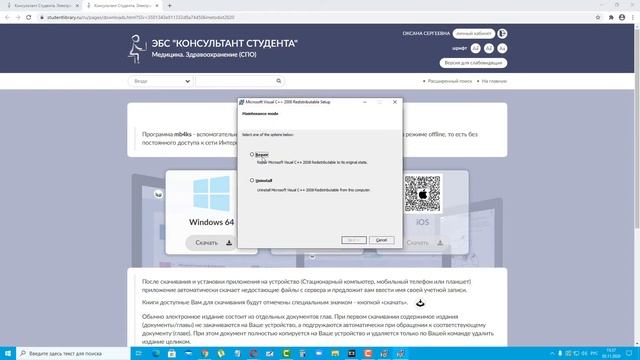Go to the main page link
The width and height of the screenshot is (640, 360).
[x=494, y=81]
